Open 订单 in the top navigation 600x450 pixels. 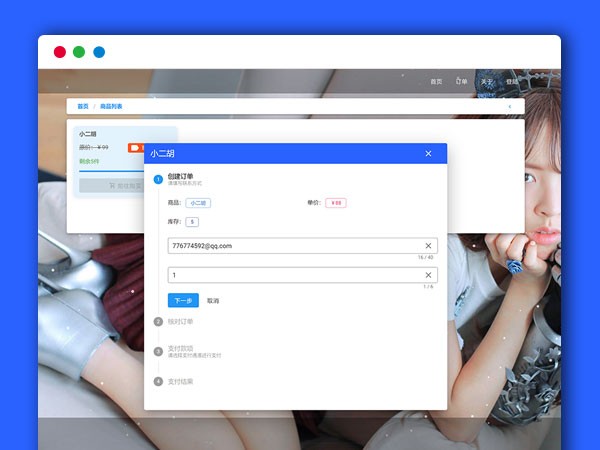pyautogui.click(x=461, y=82)
